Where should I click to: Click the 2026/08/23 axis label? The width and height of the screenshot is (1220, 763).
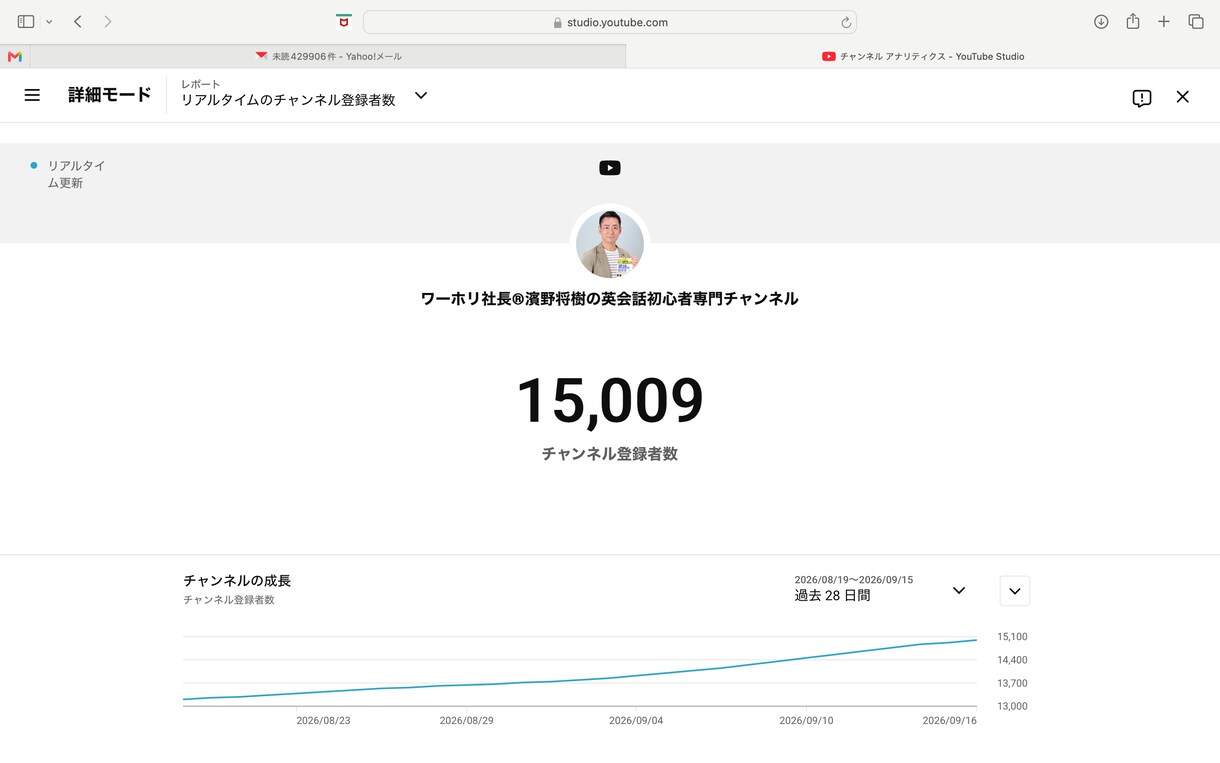[x=323, y=721]
